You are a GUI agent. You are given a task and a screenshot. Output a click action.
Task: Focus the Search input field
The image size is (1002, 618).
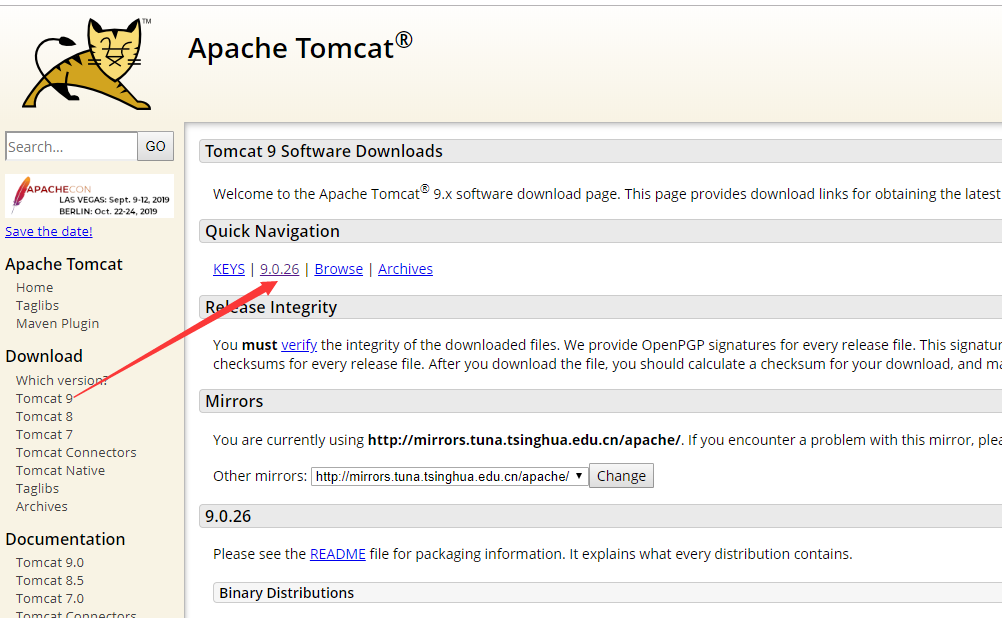click(71, 146)
